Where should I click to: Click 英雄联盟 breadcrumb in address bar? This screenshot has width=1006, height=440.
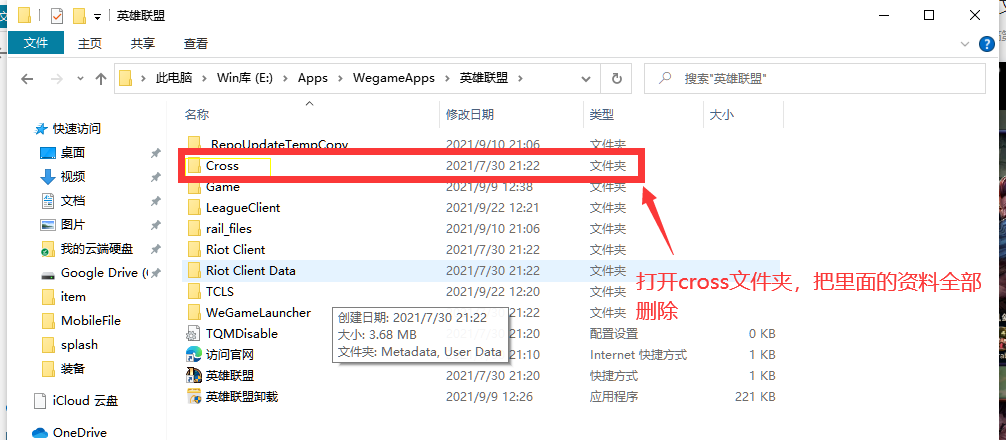tap(484, 78)
